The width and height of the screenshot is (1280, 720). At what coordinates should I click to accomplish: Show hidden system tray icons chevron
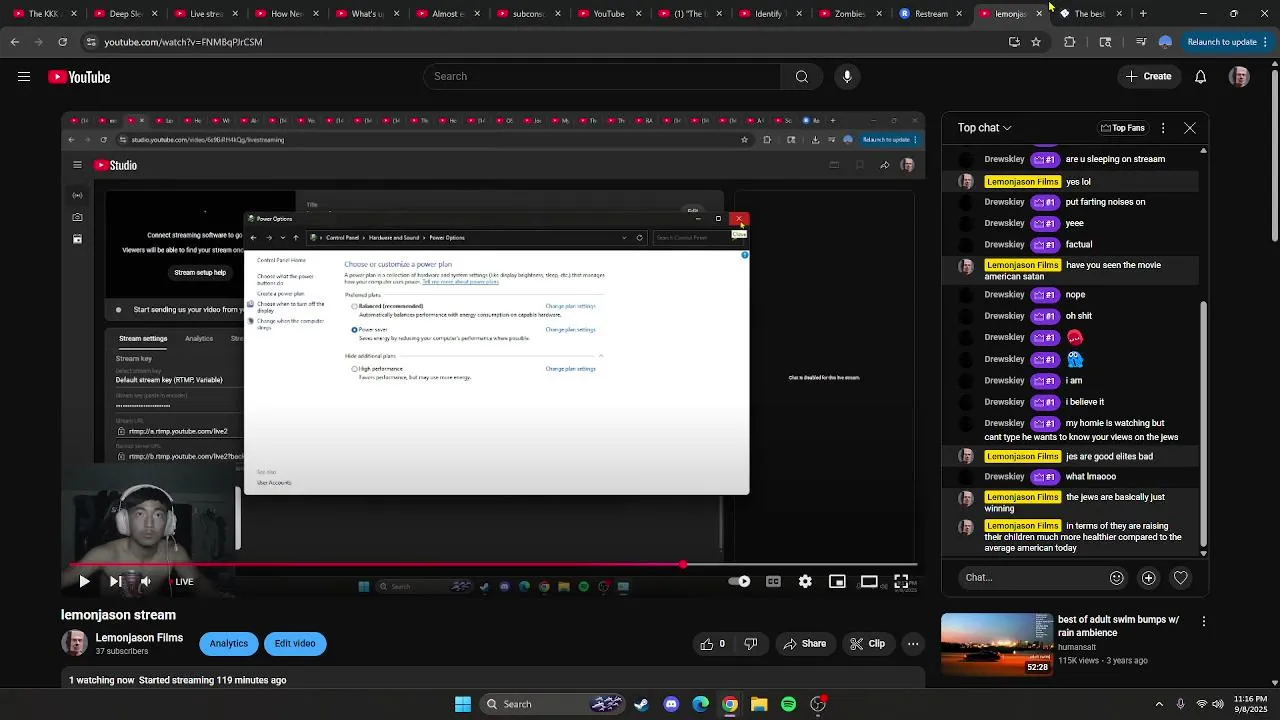click(x=1159, y=704)
